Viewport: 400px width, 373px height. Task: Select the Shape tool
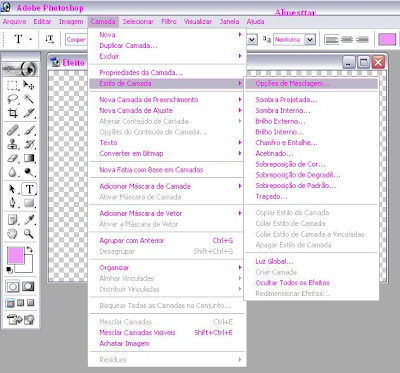coord(29,203)
